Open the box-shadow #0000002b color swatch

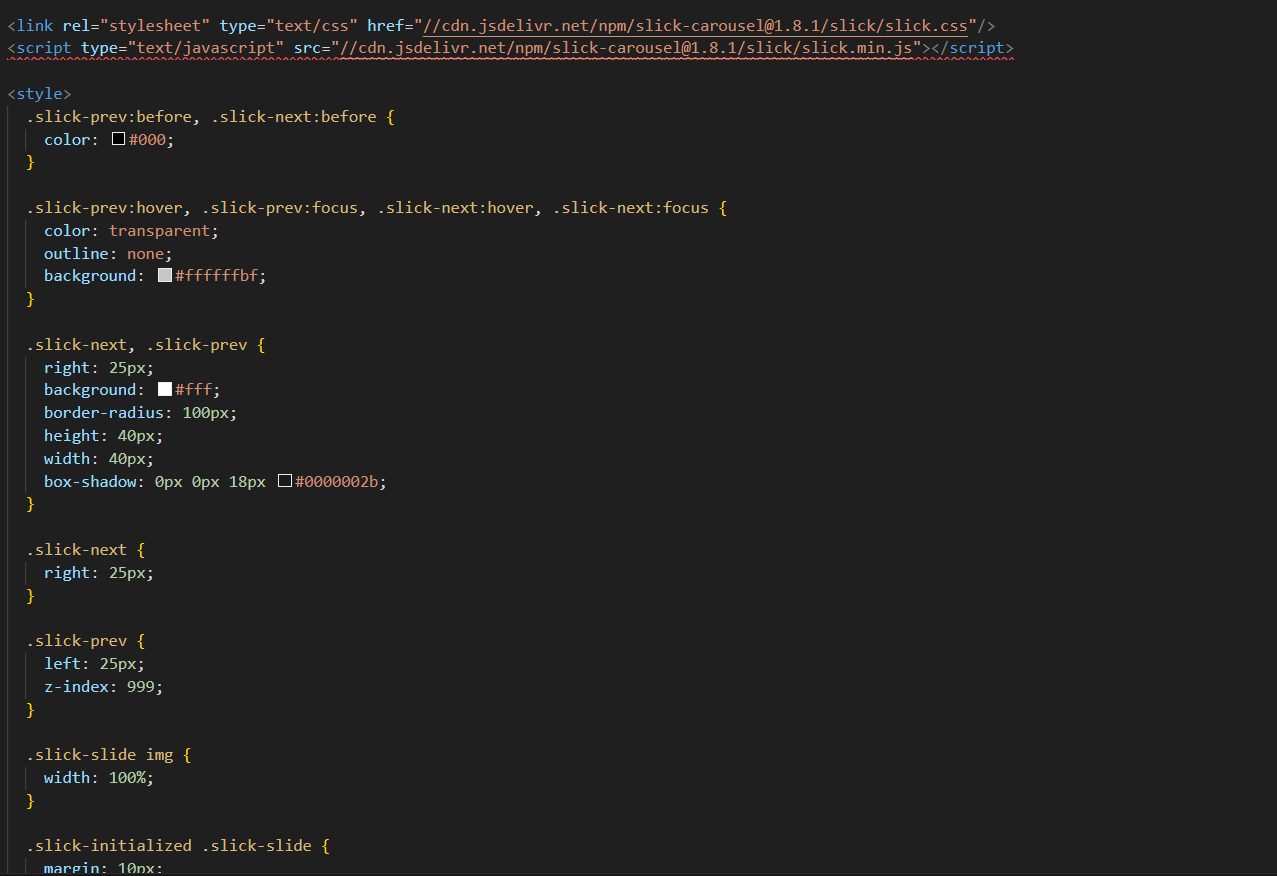click(284, 482)
